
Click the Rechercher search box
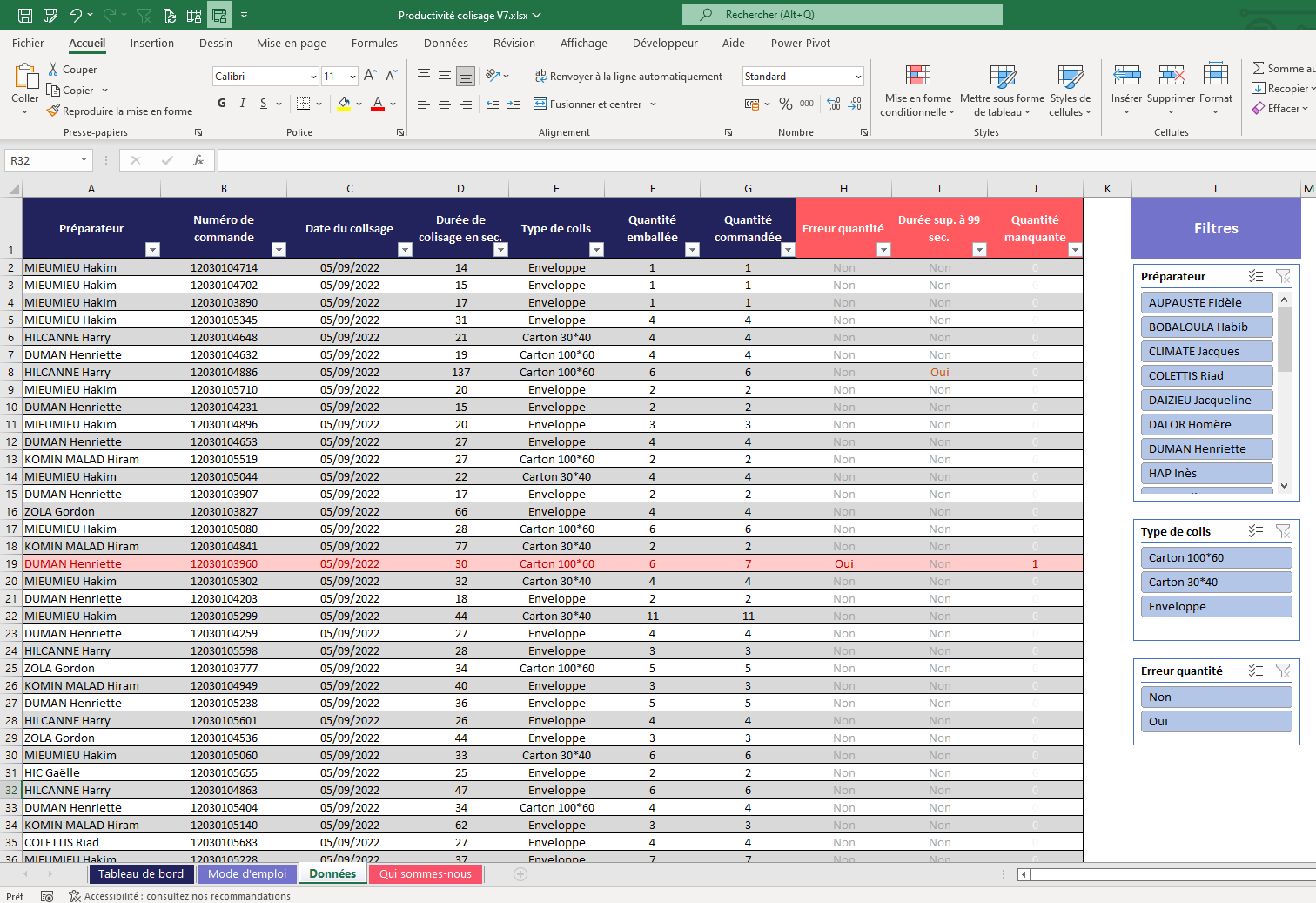point(842,15)
